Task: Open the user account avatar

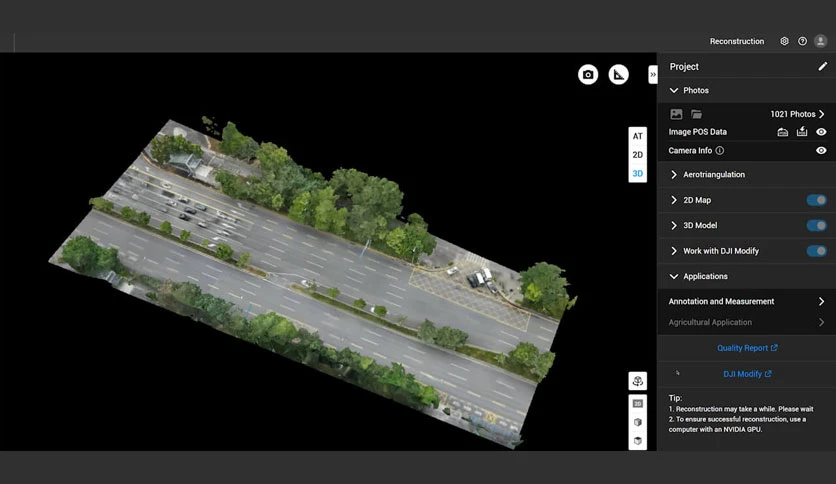Action: click(821, 41)
